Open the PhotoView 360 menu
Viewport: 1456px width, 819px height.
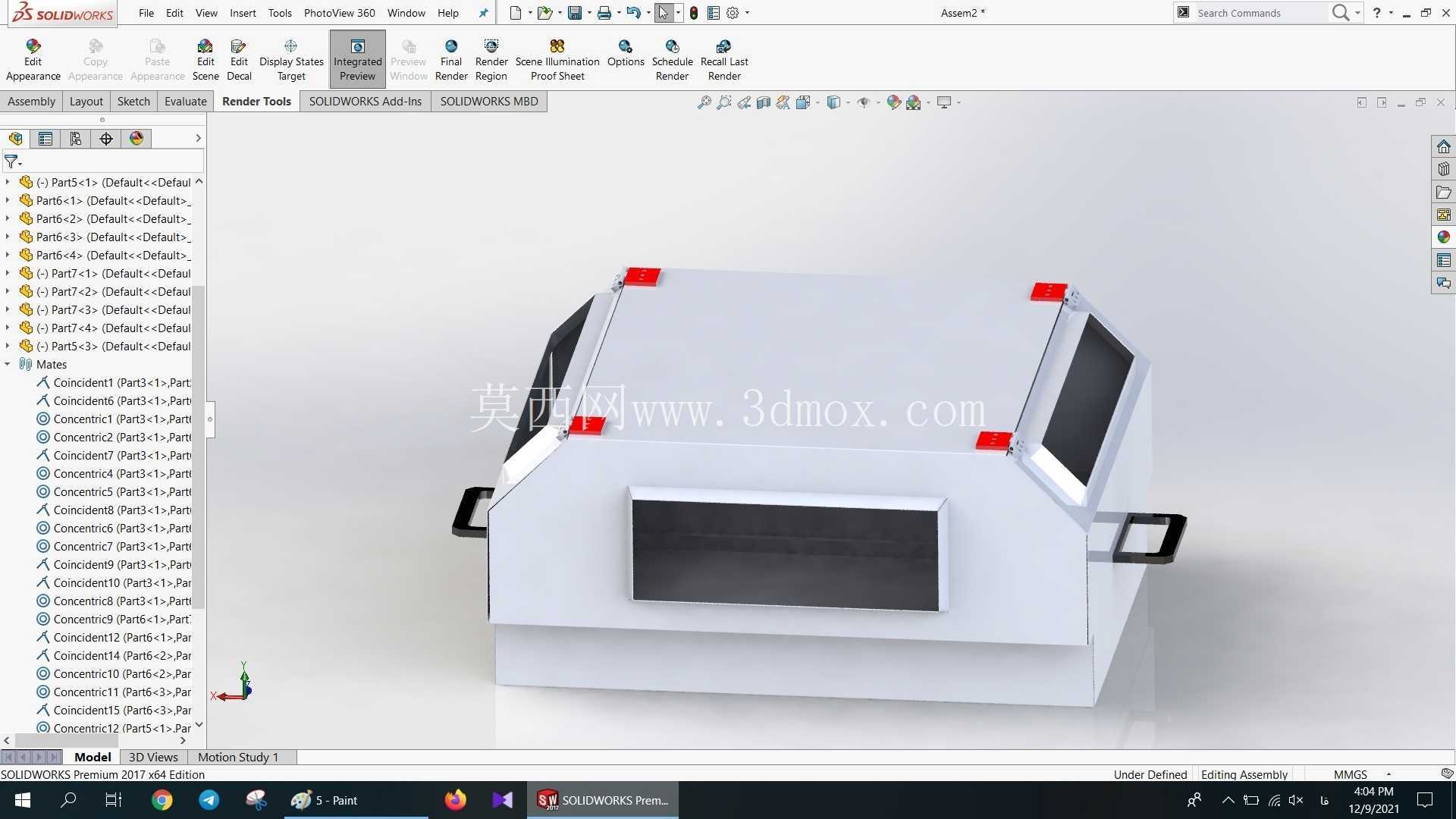pyautogui.click(x=339, y=13)
